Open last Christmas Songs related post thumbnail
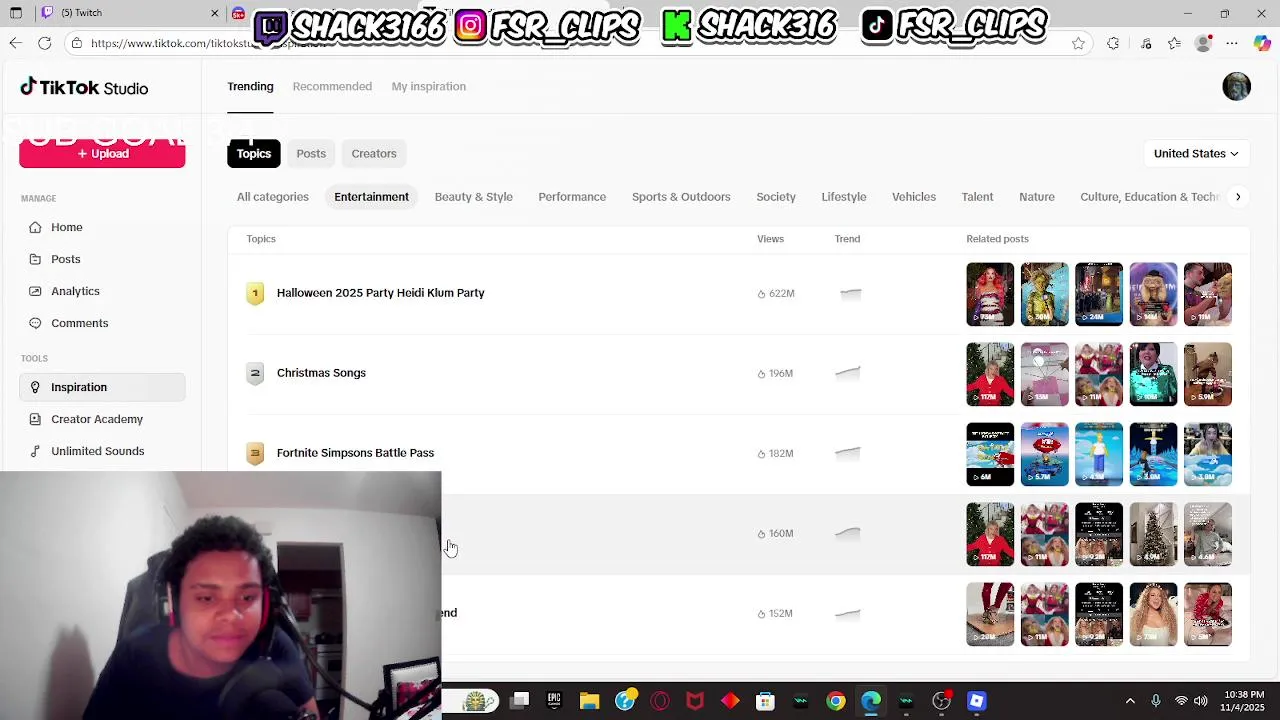The height and width of the screenshot is (720, 1280). pos(1208,374)
